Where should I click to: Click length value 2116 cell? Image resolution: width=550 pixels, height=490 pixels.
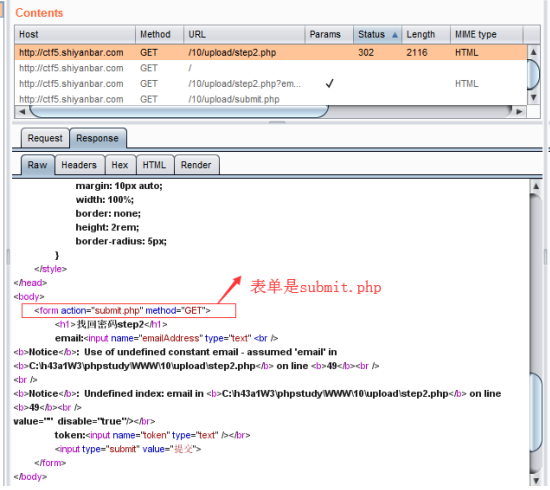pos(417,53)
